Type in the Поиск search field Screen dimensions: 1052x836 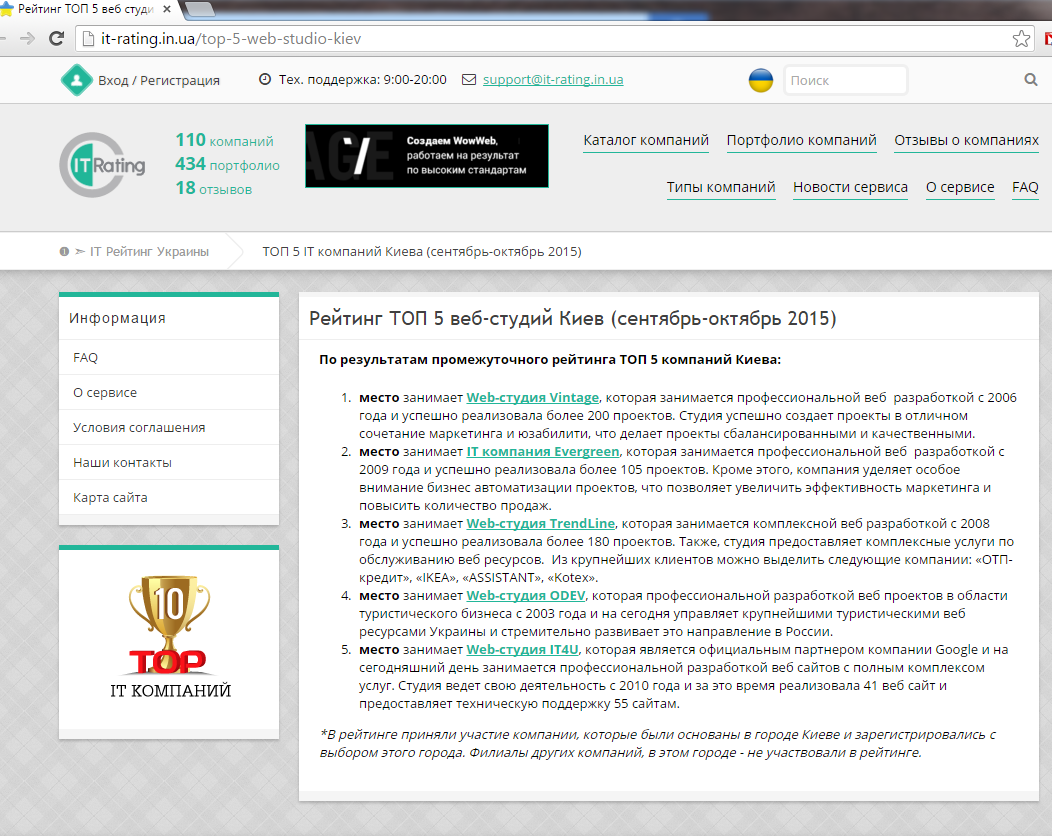pos(845,80)
